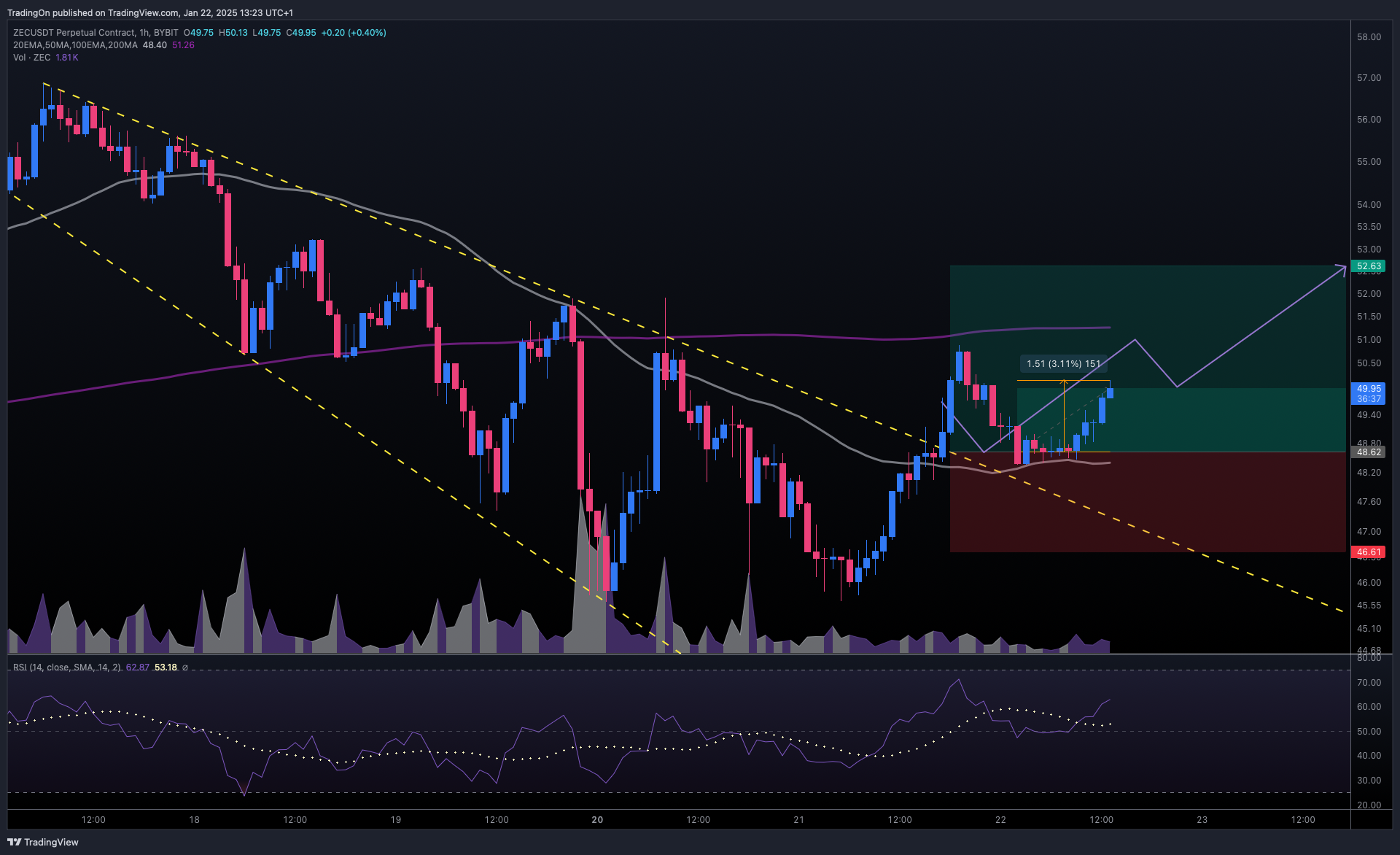Click the 46.00 price axis label
Image resolution: width=1400 pixels, height=855 pixels.
1369,583
